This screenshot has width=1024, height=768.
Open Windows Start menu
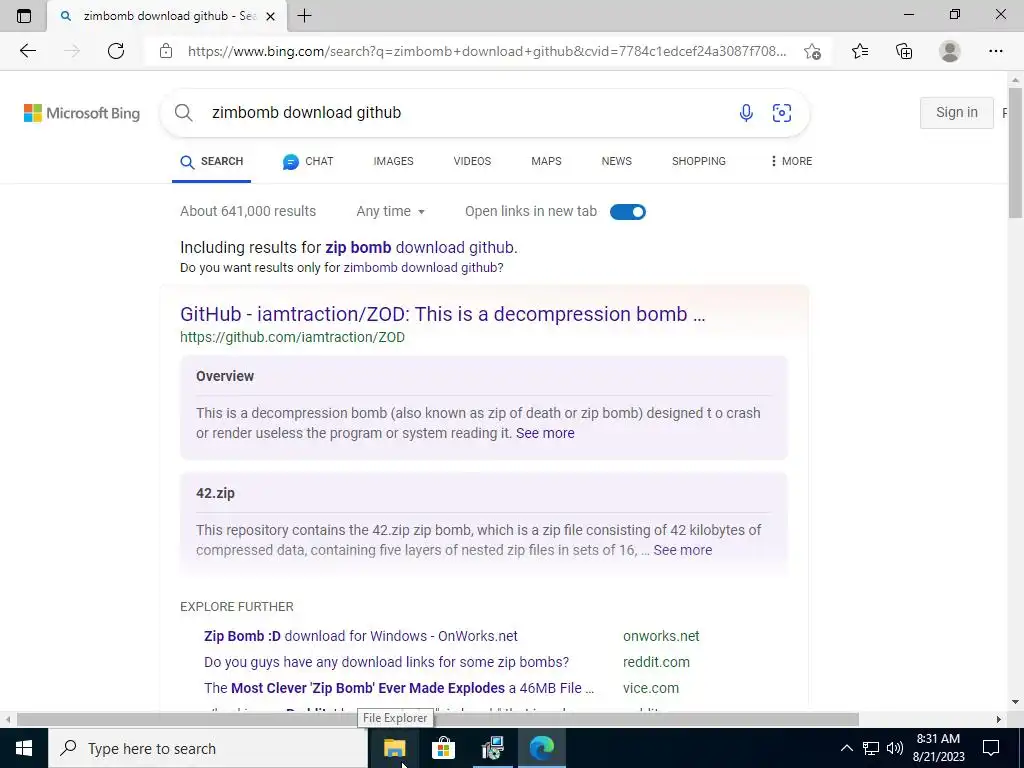pyautogui.click(x=24, y=748)
